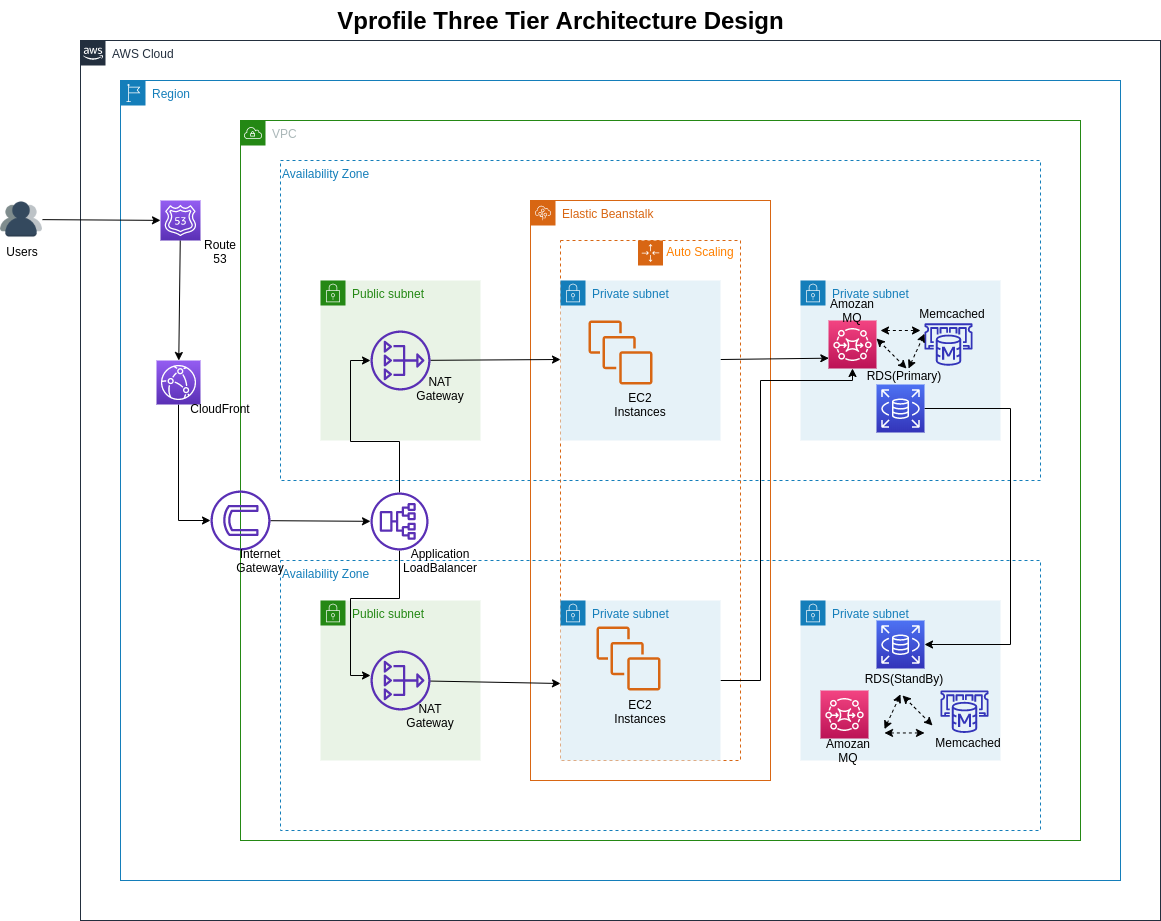The height and width of the screenshot is (921, 1161).
Task: Click the diagram title text
Action: point(559,20)
